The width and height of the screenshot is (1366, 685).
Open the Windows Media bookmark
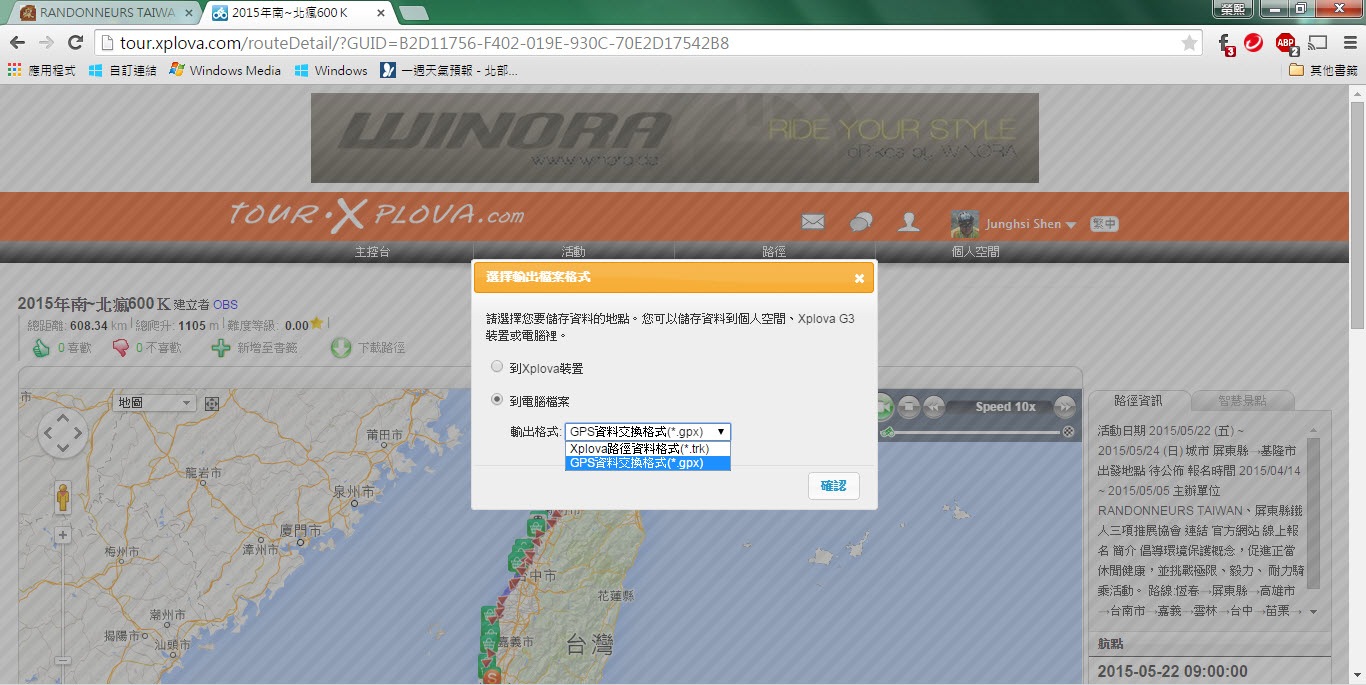225,70
